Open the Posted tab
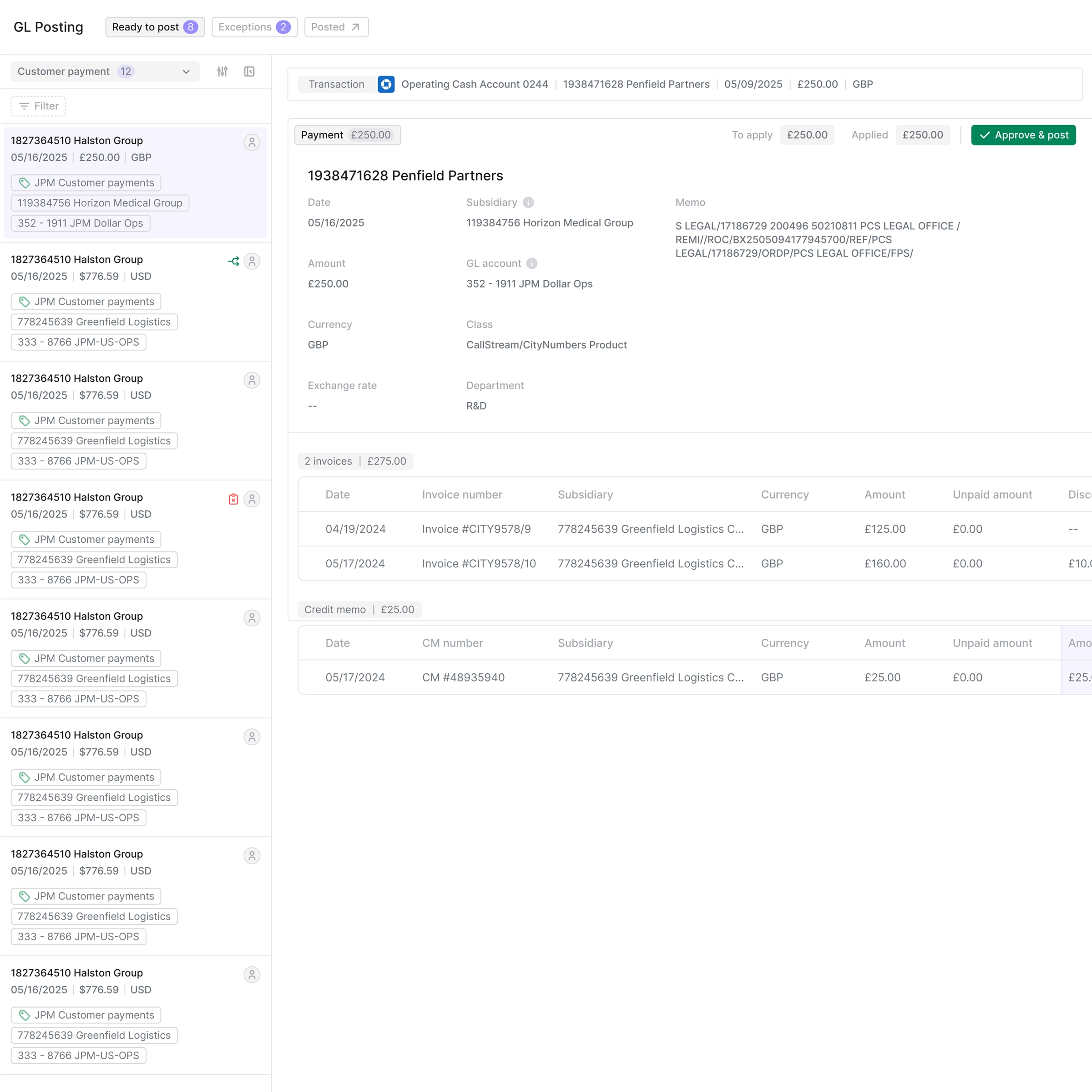 pyautogui.click(x=336, y=27)
